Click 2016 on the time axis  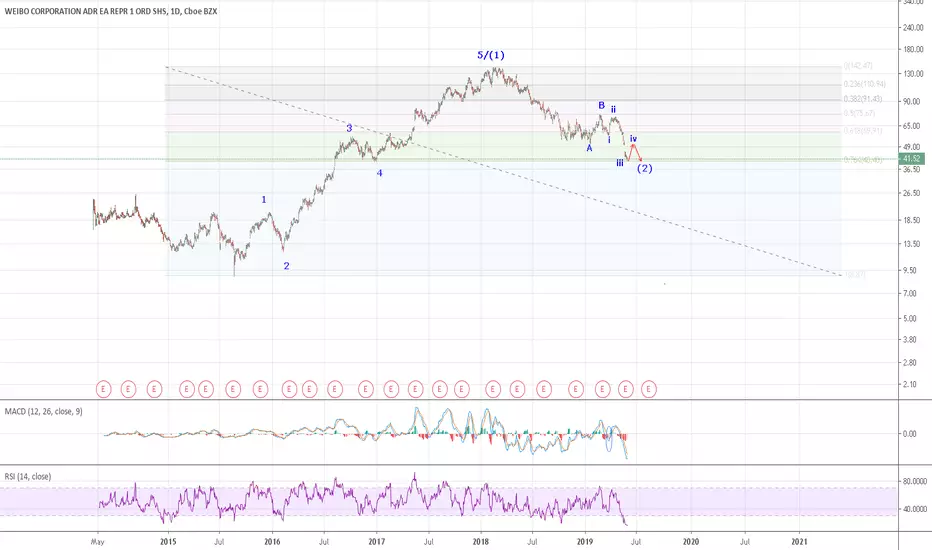(272, 542)
